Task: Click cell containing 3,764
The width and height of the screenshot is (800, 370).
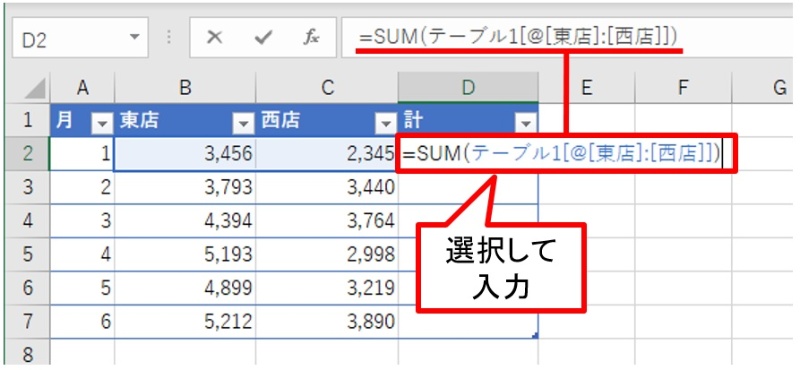Action: click(327, 221)
